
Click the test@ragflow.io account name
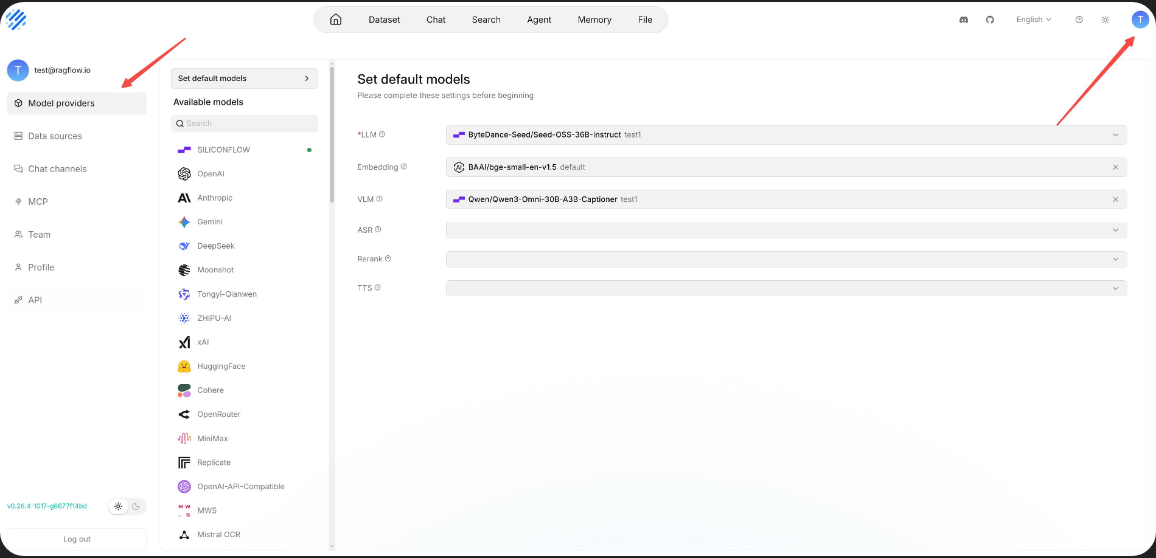coord(63,70)
